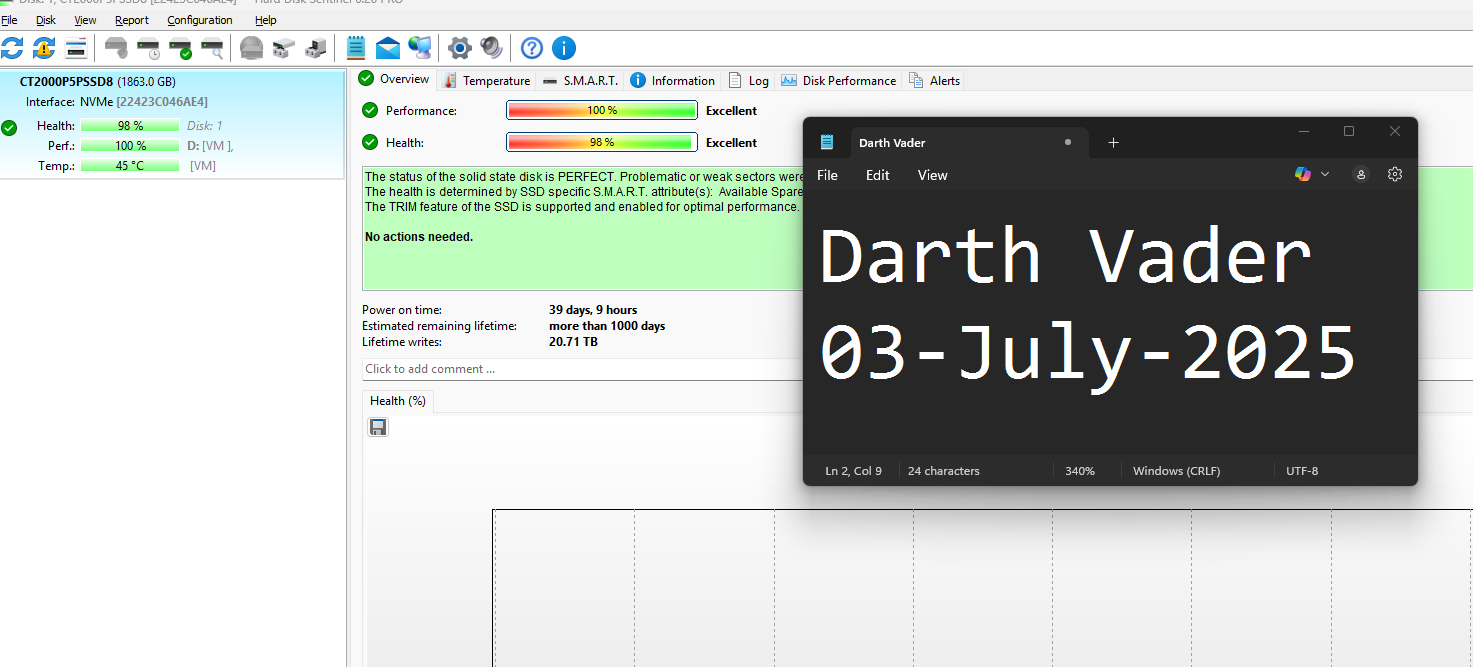Click the save floppy icon above health graph
The image size is (1473, 667).
[x=378, y=427]
